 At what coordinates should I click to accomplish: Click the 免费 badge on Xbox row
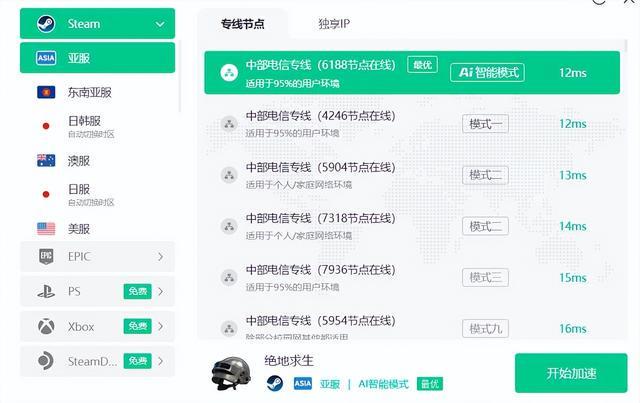(x=138, y=326)
